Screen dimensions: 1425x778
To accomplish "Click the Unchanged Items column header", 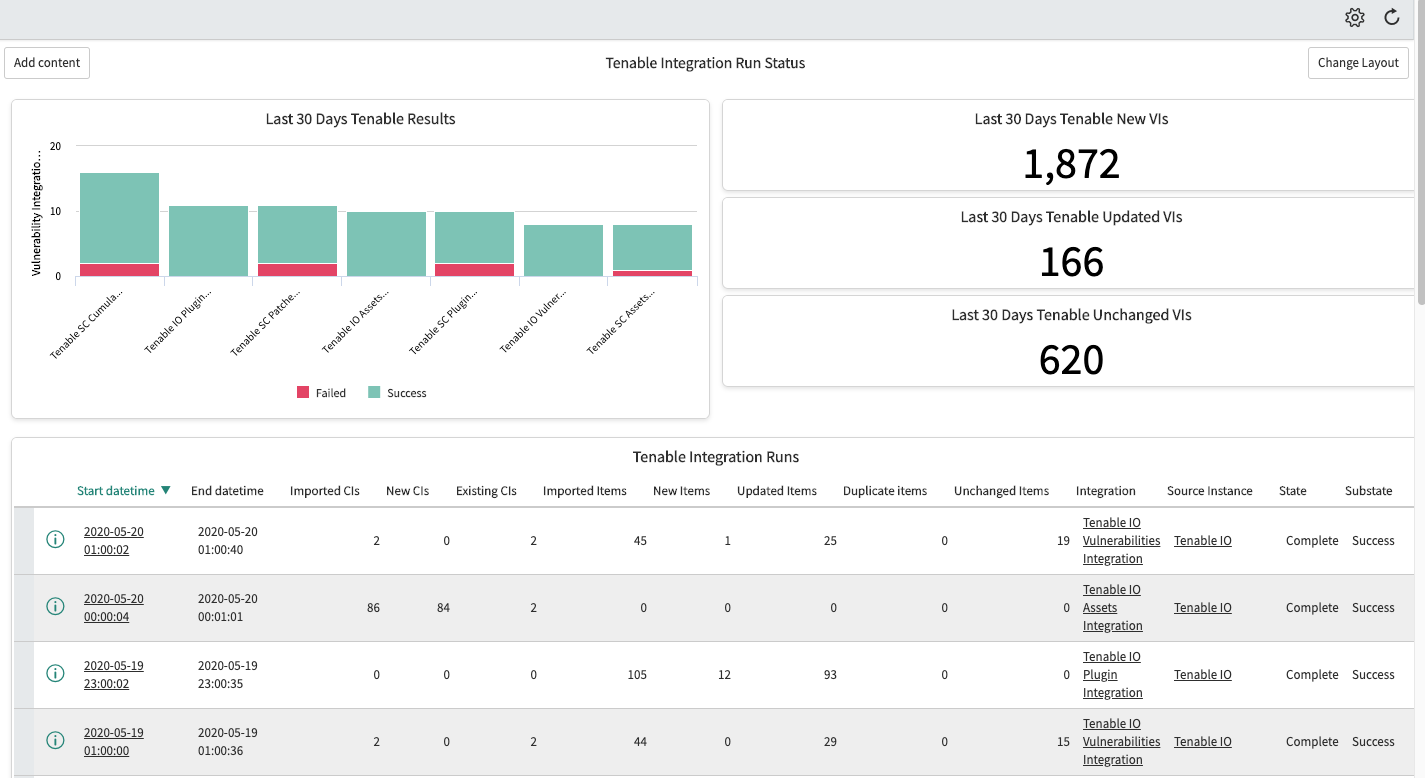I will [x=1001, y=491].
